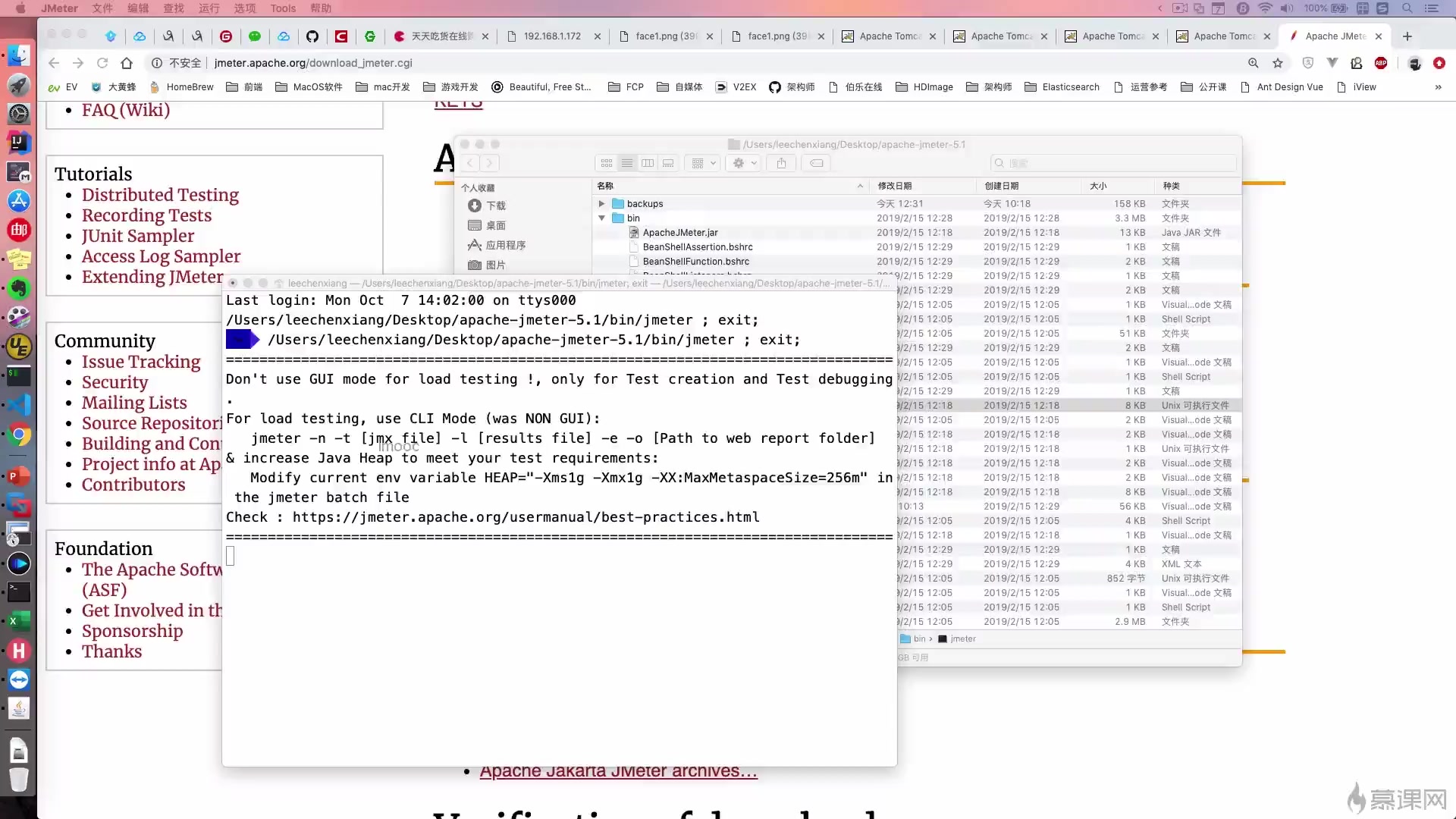
Task: Open Issue Tracking link
Action: click(x=141, y=362)
